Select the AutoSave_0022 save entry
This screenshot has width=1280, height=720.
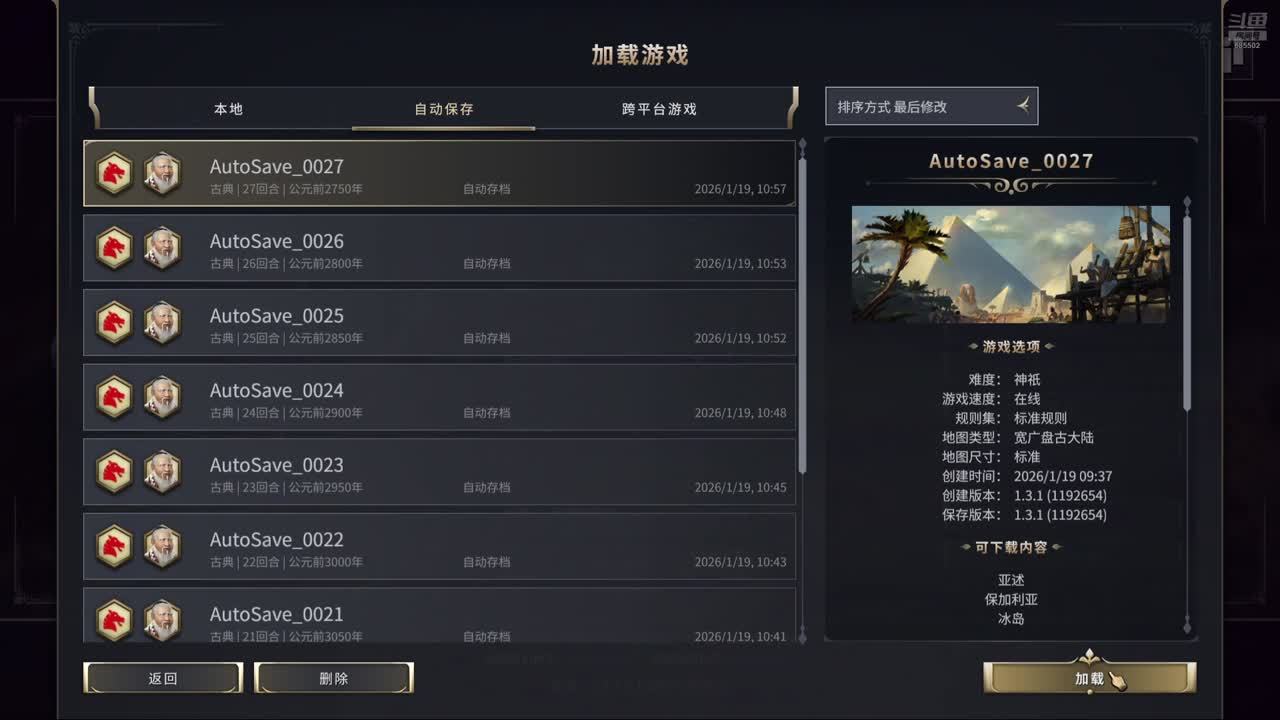(439, 547)
